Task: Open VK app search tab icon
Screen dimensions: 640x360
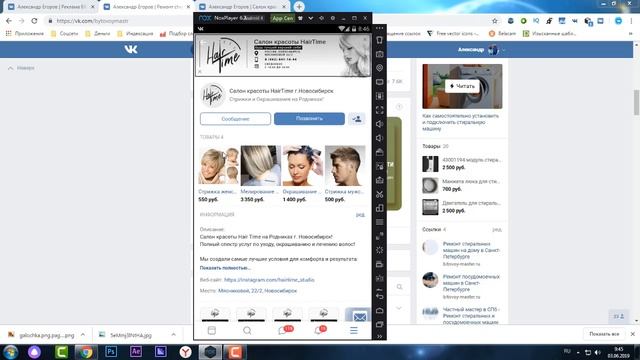Action: pos(247,331)
